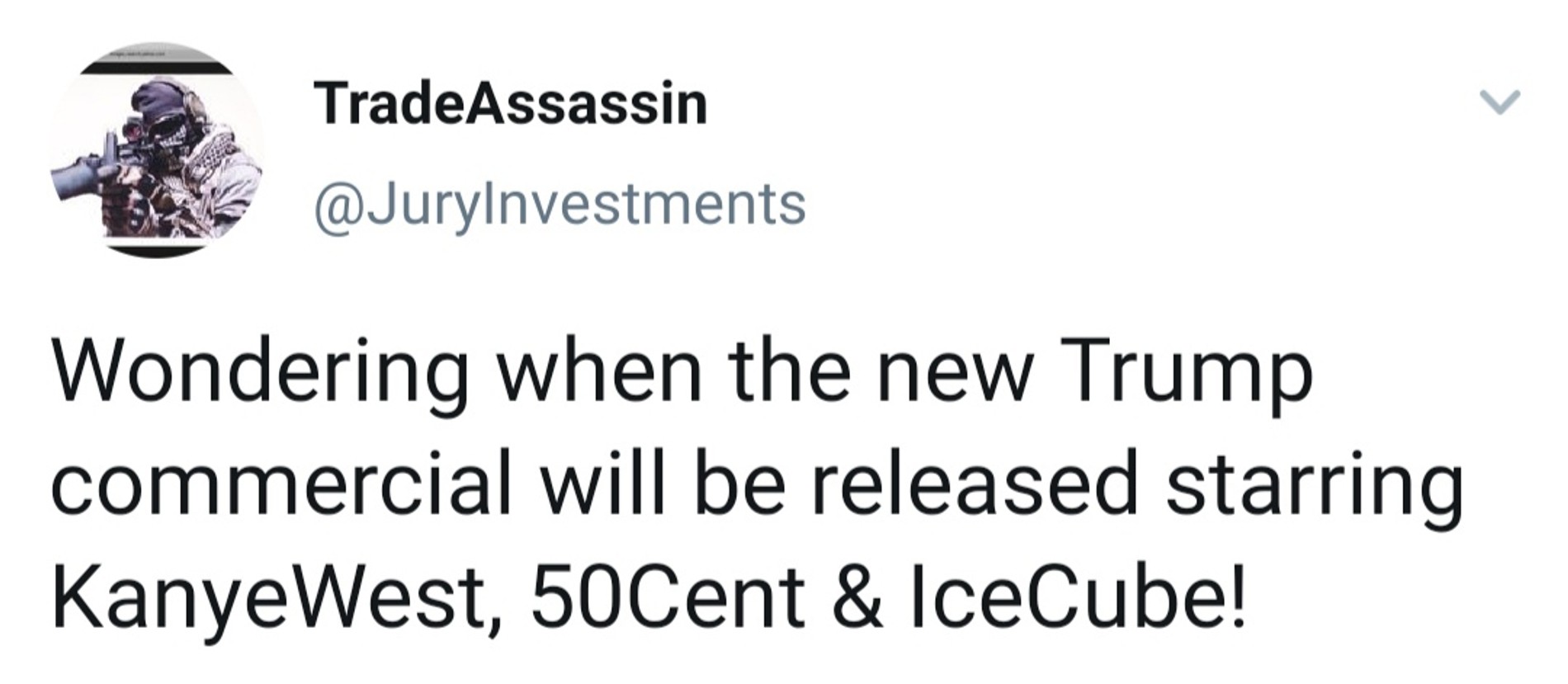Open the TradeAssassin display name
This screenshot has height=684, width=1568.
click(x=510, y=105)
